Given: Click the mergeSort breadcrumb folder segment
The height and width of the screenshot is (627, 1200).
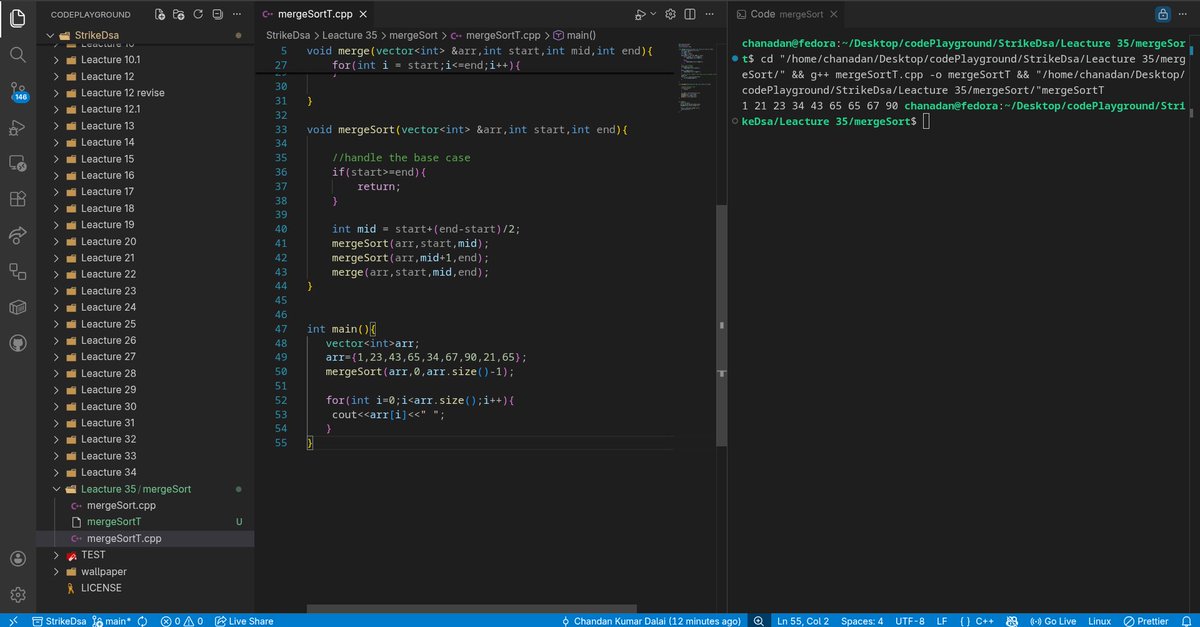Looking at the screenshot, I should (414, 35).
